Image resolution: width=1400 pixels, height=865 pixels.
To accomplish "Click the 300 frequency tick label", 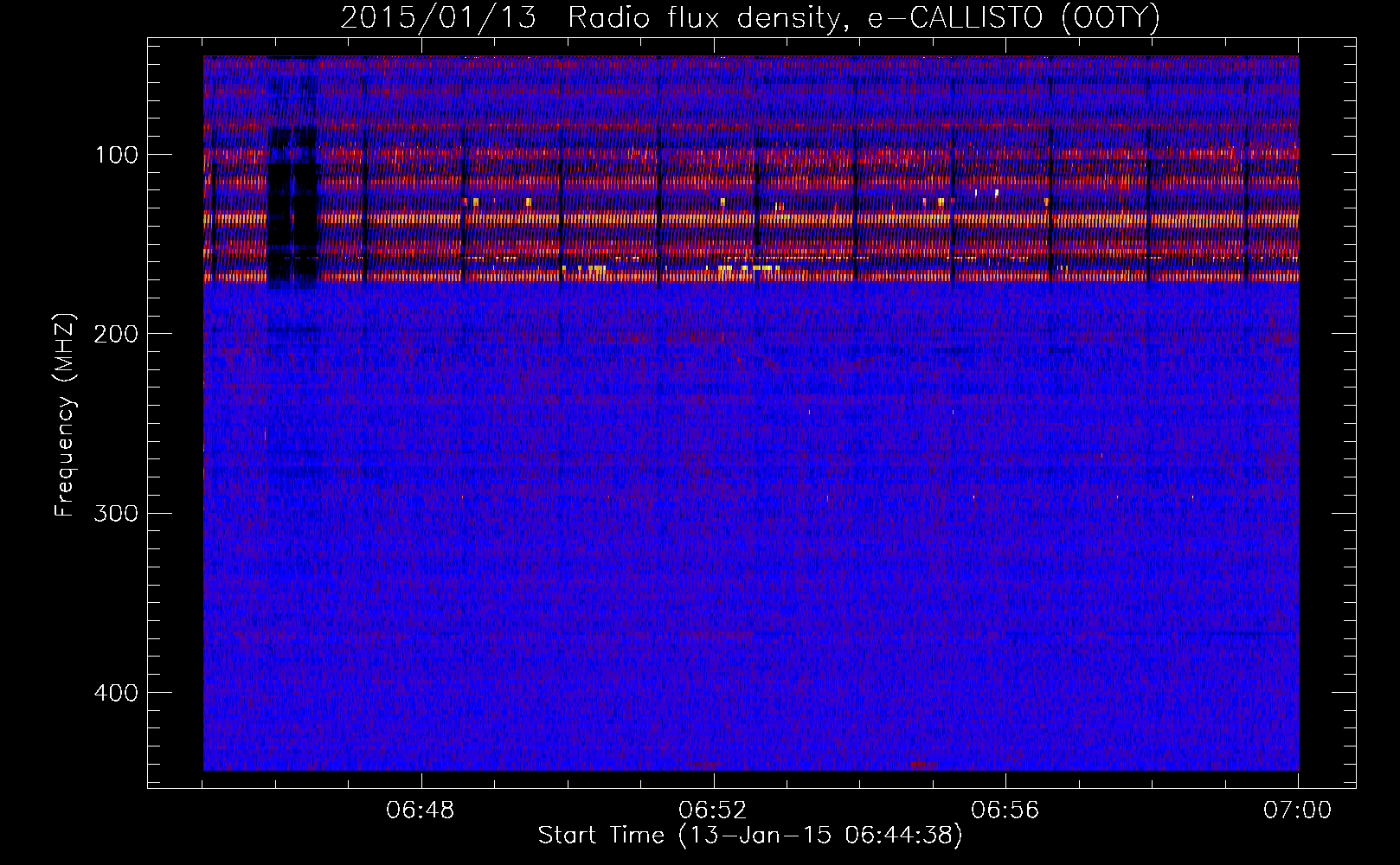I will click(116, 513).
